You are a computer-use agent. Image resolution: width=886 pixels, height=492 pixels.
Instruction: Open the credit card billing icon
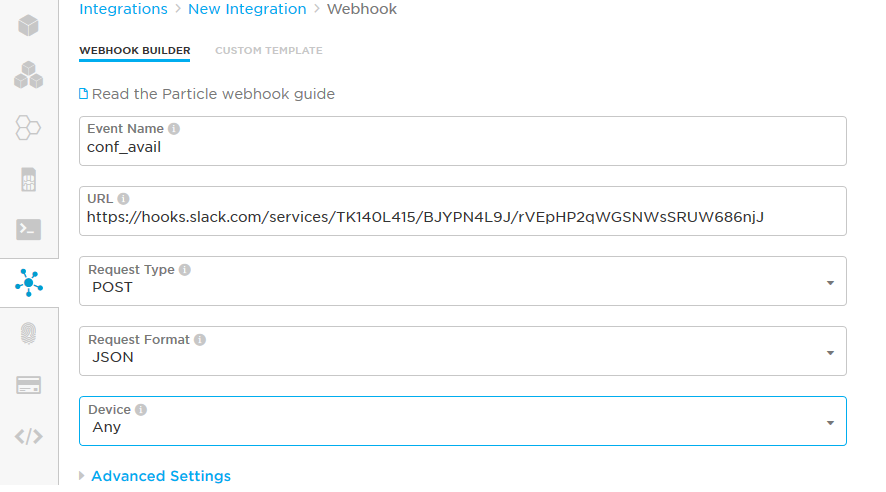[29, 385]
